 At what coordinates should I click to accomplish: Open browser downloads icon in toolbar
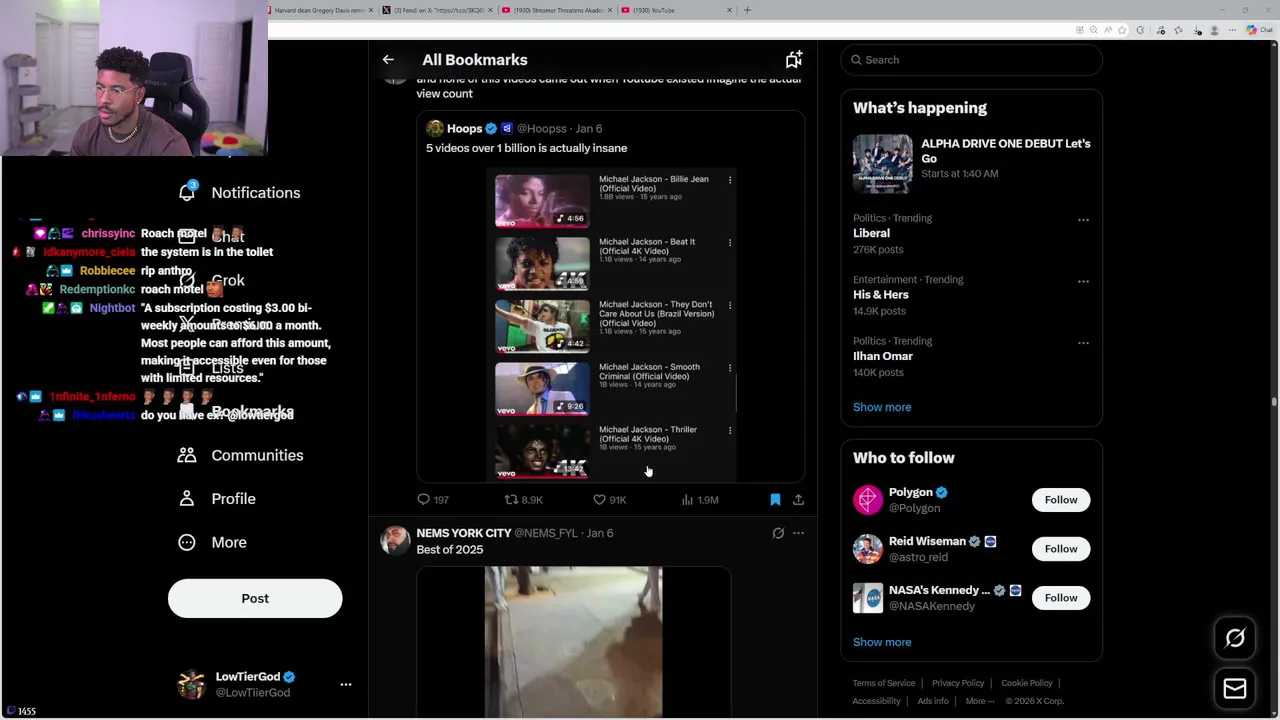(1200, 30)
